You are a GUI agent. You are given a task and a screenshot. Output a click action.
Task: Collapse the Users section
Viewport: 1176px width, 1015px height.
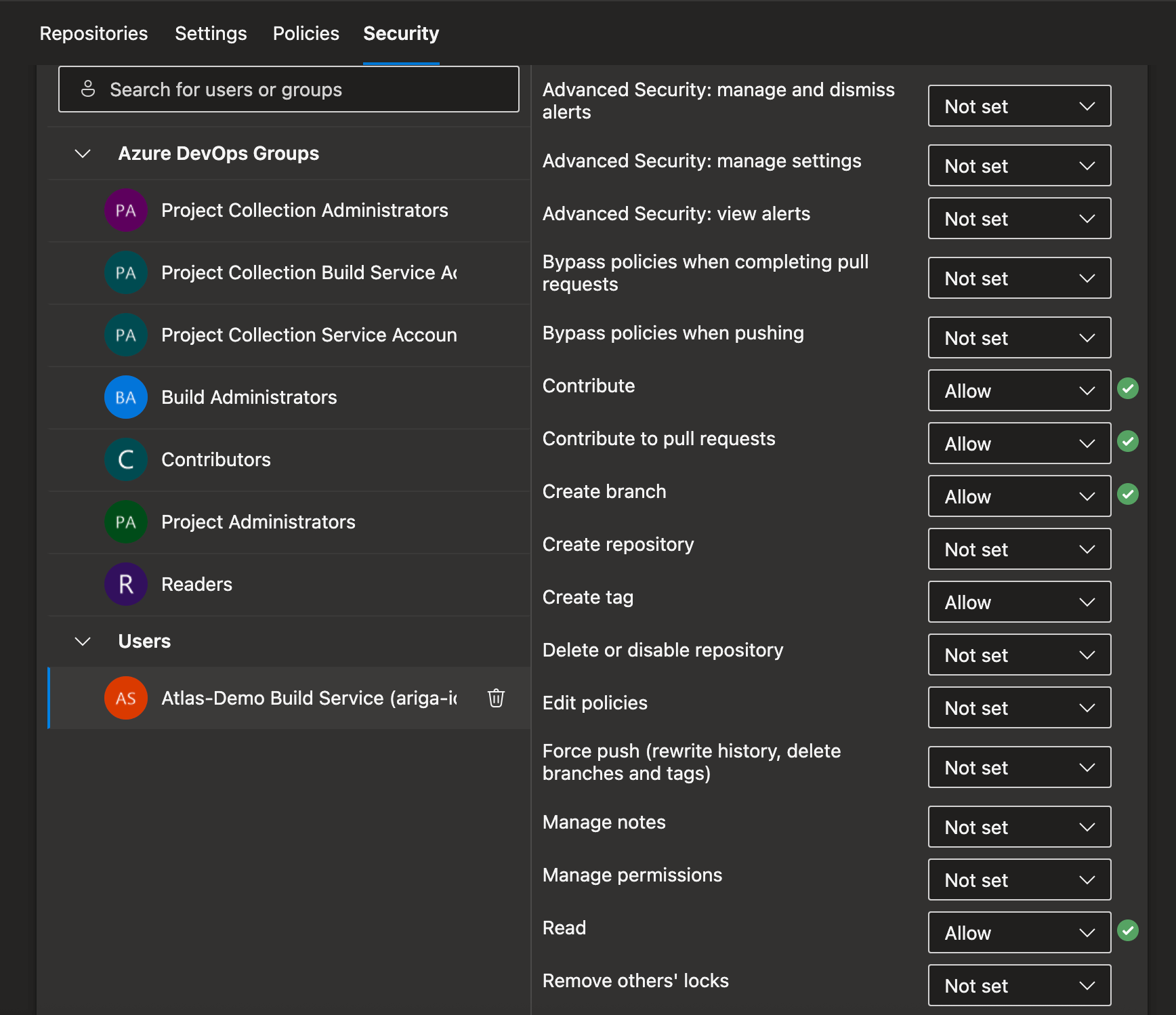pos(82,641)
